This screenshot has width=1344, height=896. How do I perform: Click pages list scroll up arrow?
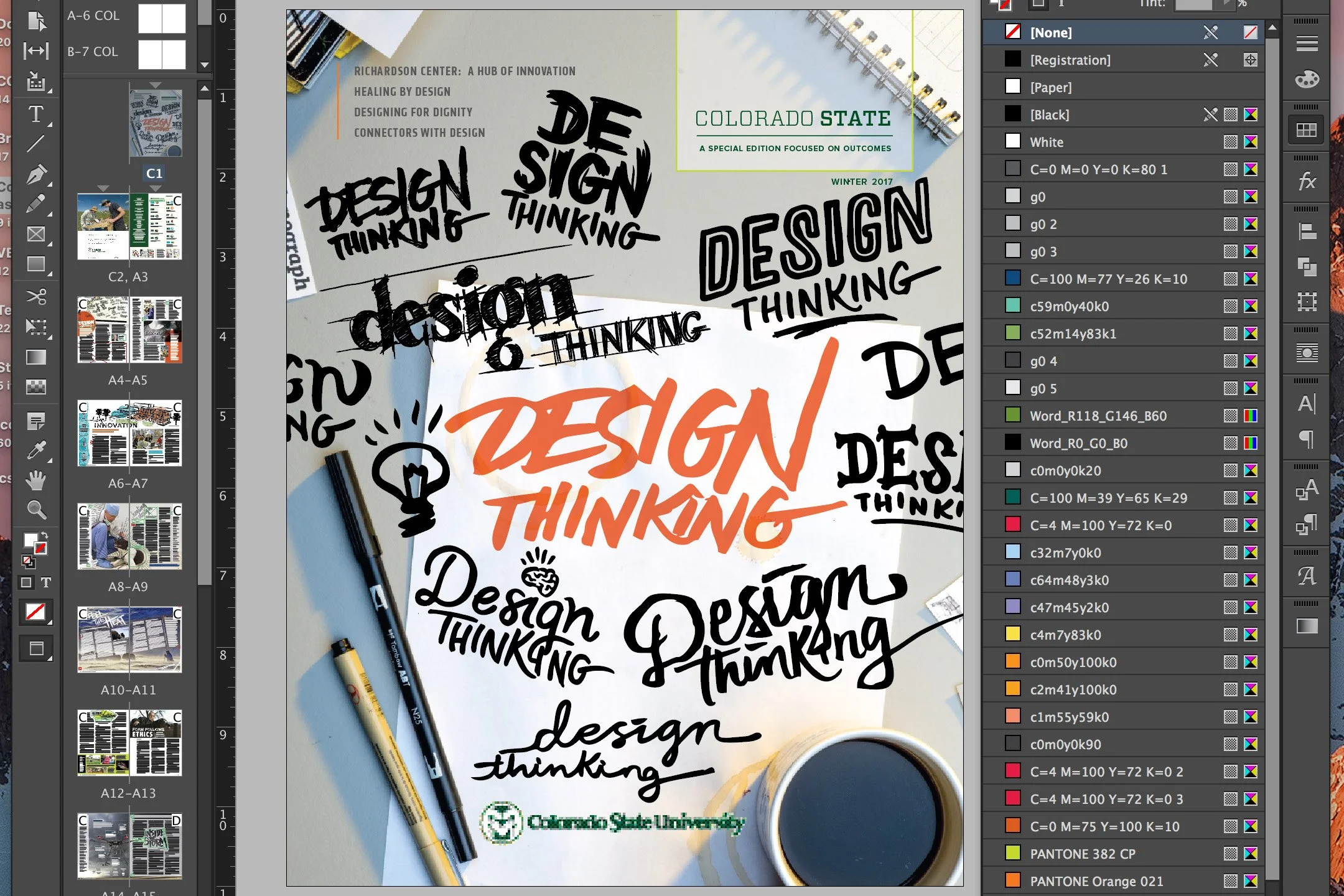point(205,90)
